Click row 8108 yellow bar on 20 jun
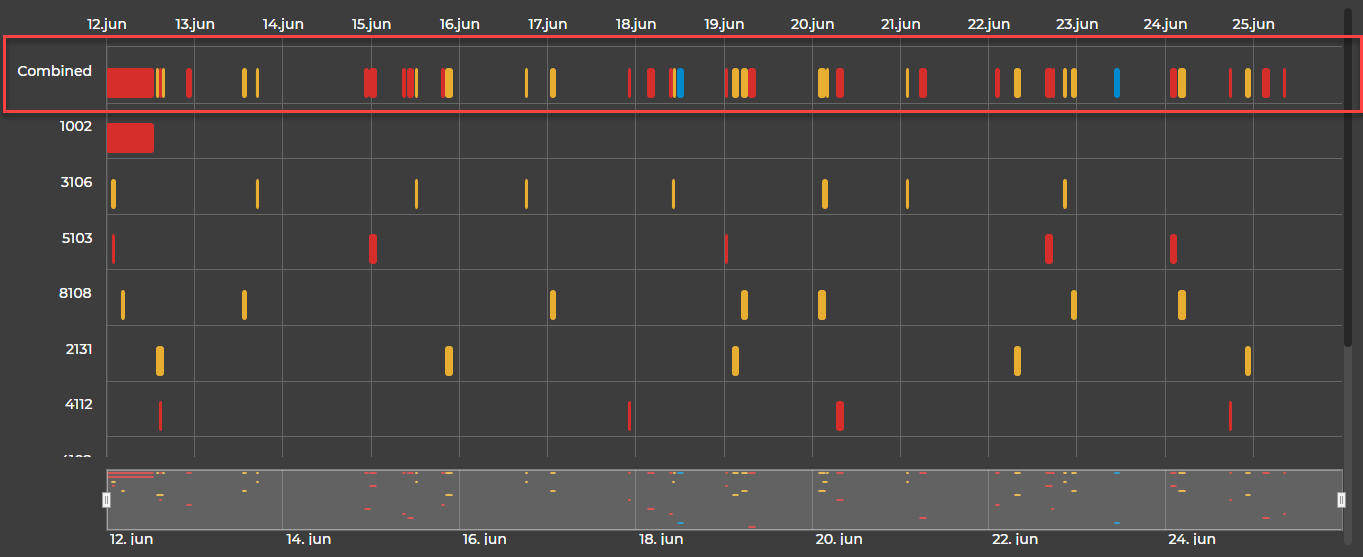This screenshot has width=1363, height=557. (822, 305)
